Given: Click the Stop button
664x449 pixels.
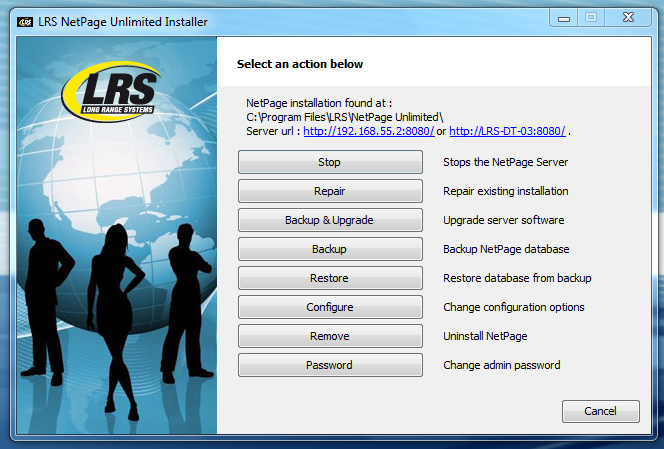Looking at the screenshot, I should [330, 162].
